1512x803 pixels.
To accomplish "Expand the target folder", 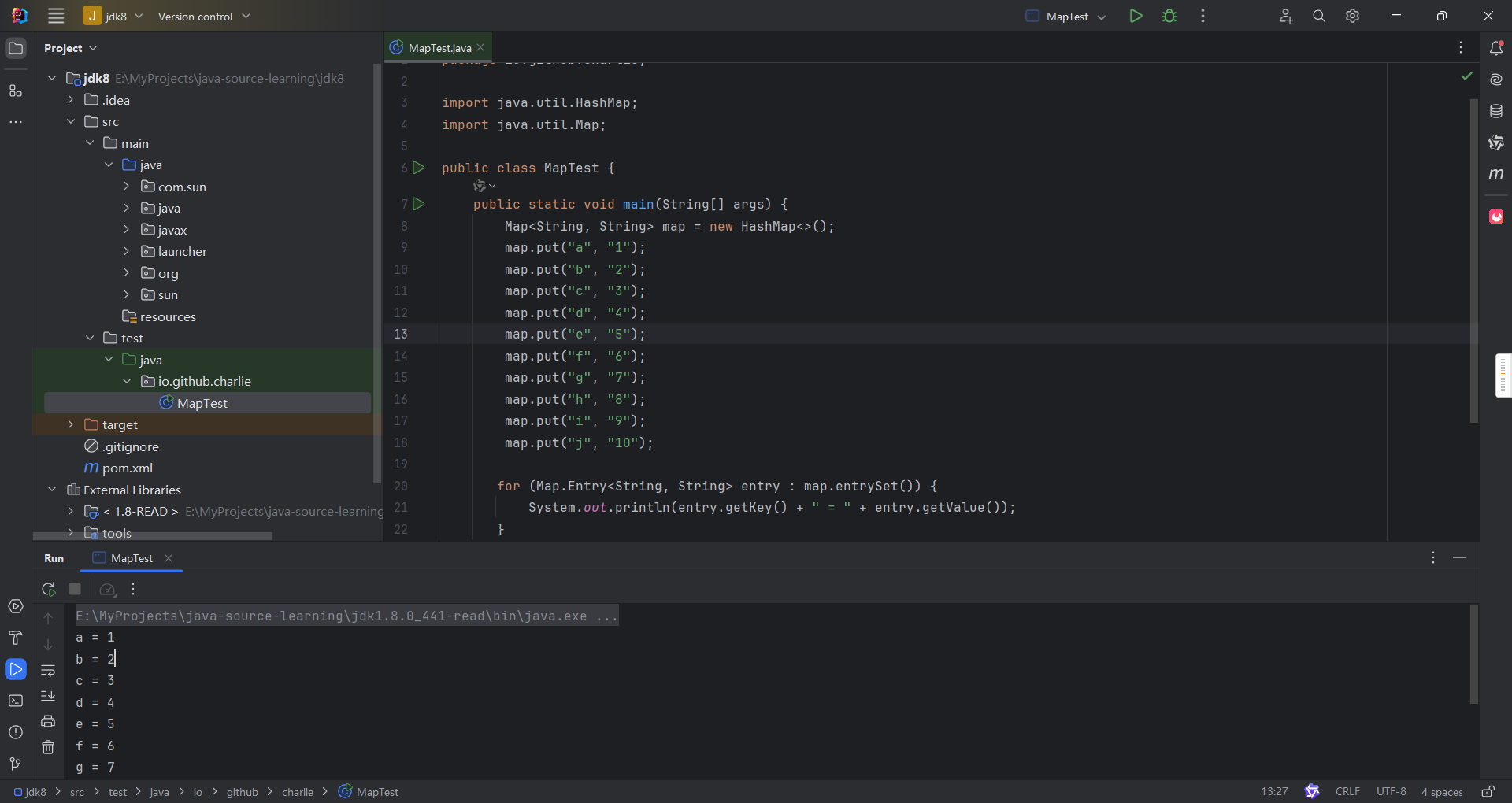I will coord(71,425).
